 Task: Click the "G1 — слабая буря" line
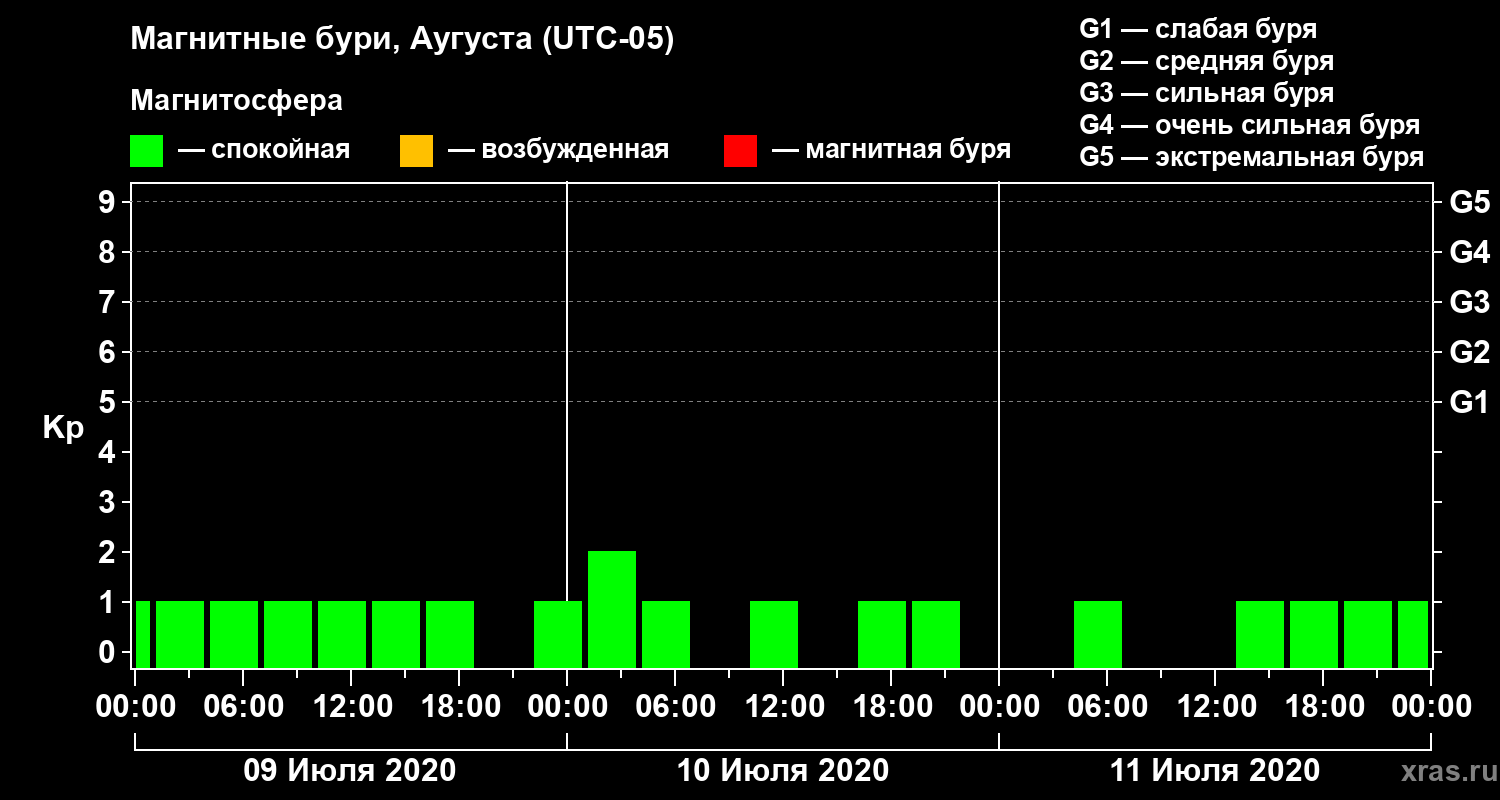pos(1198,28)
